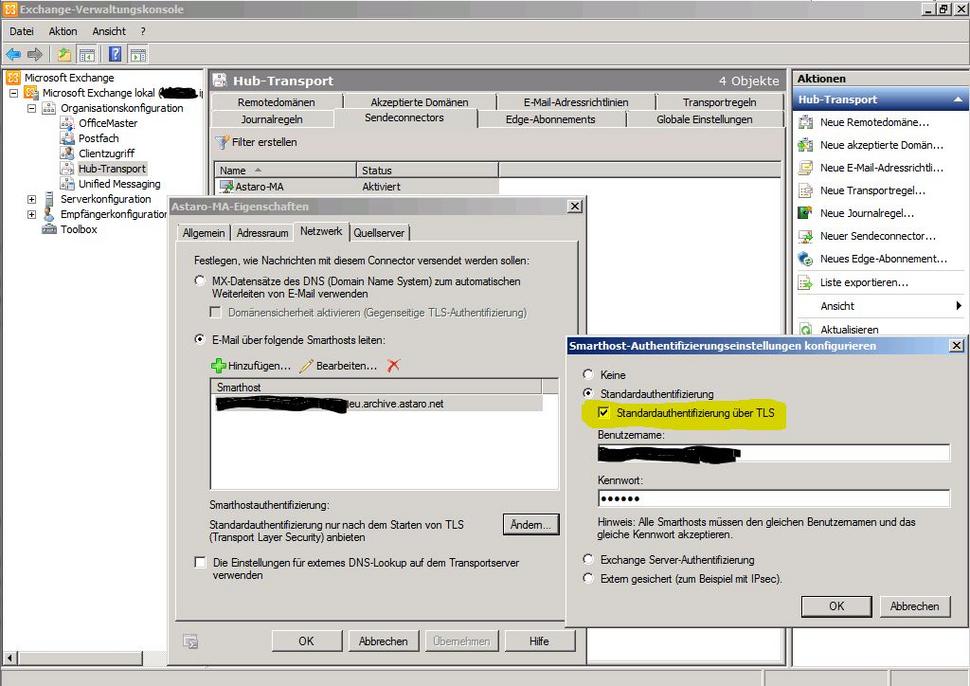Click the red X delete smarthost icon
The height and width of the screenshot is (686, 970).
tap(393, 366)
